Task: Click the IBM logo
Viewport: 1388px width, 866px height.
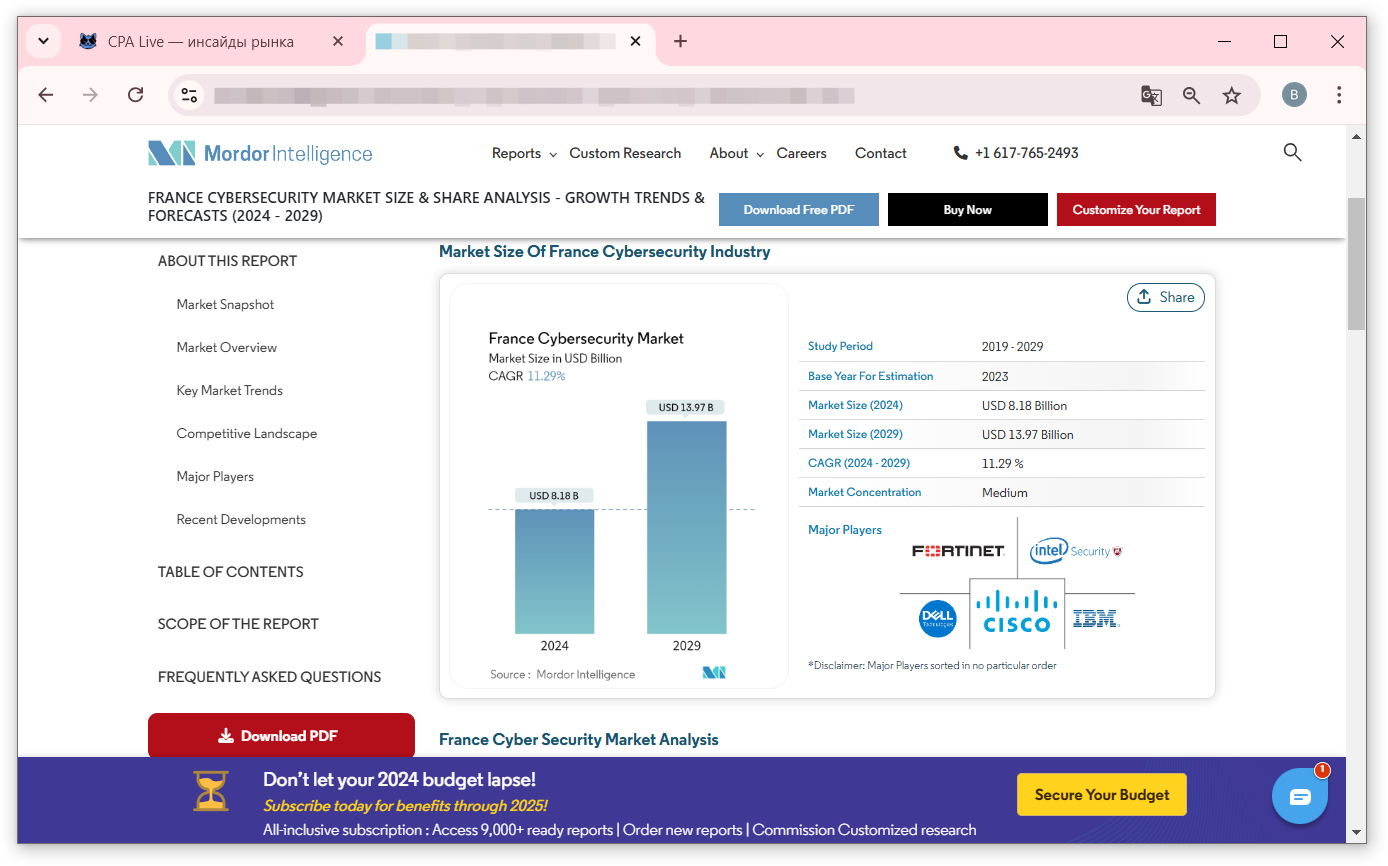Action: coord(1096,619)
